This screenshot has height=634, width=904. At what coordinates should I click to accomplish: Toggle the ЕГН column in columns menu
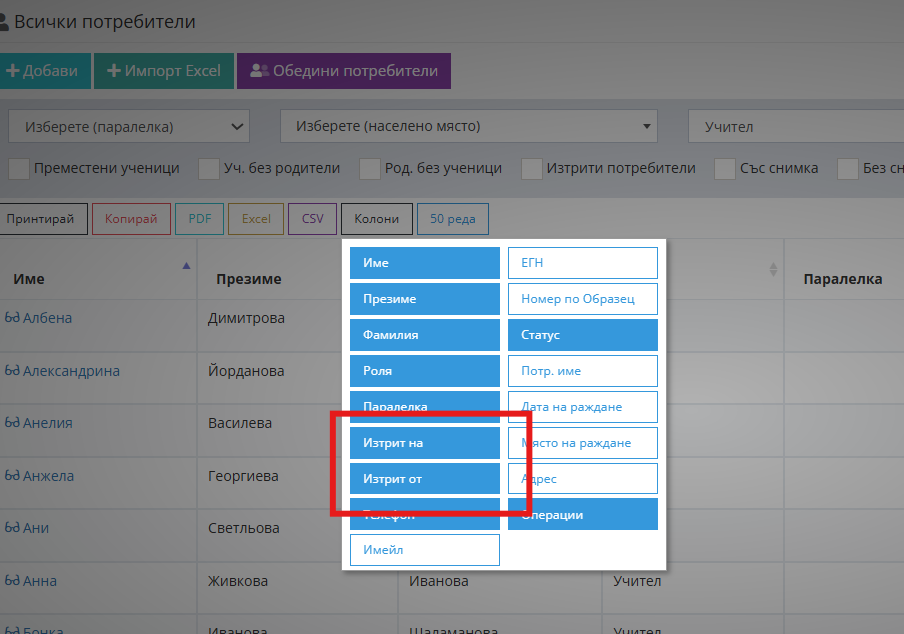coord(582,263)
